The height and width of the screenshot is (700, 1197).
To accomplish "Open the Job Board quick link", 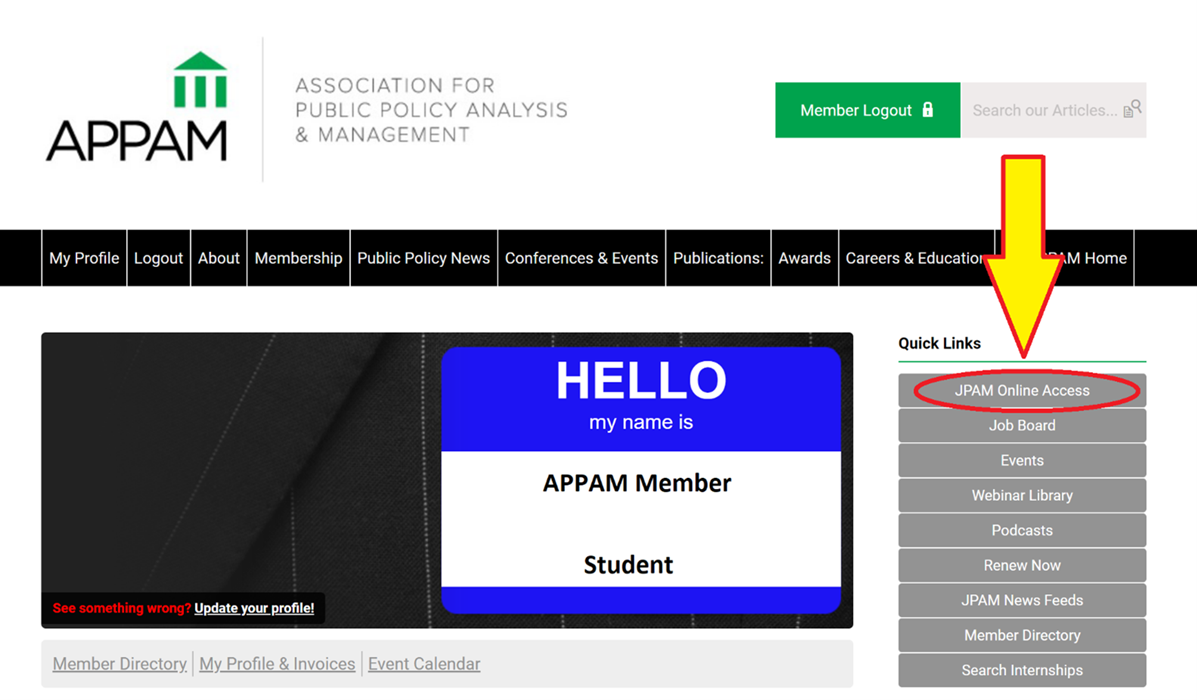I will [1022, 425].
